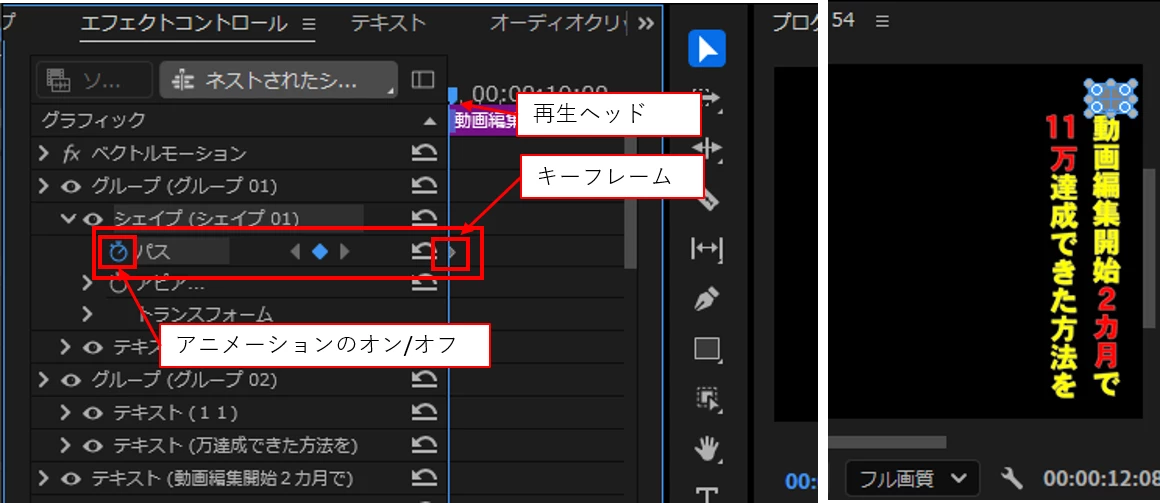Expand テキスト (万達成できた方法を) row
Screen dimensions: 1160x503
pos(66,446)
